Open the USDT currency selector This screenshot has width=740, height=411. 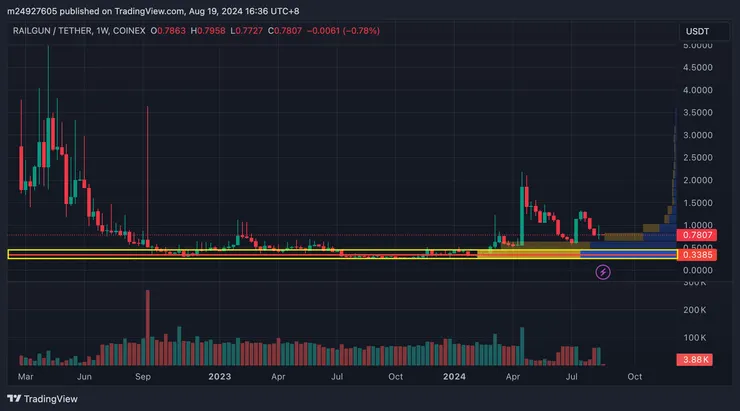[x=704, y=31]
